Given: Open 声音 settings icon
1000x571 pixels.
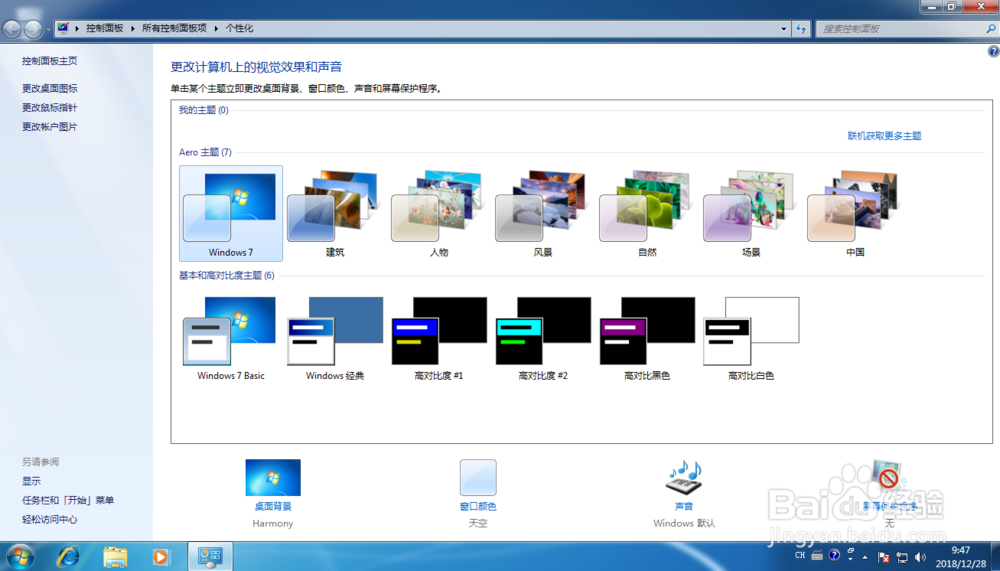Looking at the screenshot, I should tap(684, 478).
